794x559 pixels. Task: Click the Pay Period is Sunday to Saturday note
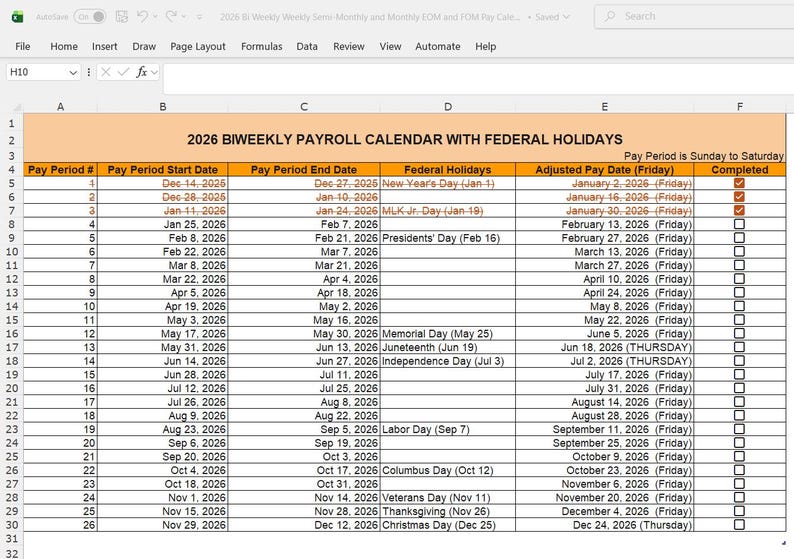(704, 156)
